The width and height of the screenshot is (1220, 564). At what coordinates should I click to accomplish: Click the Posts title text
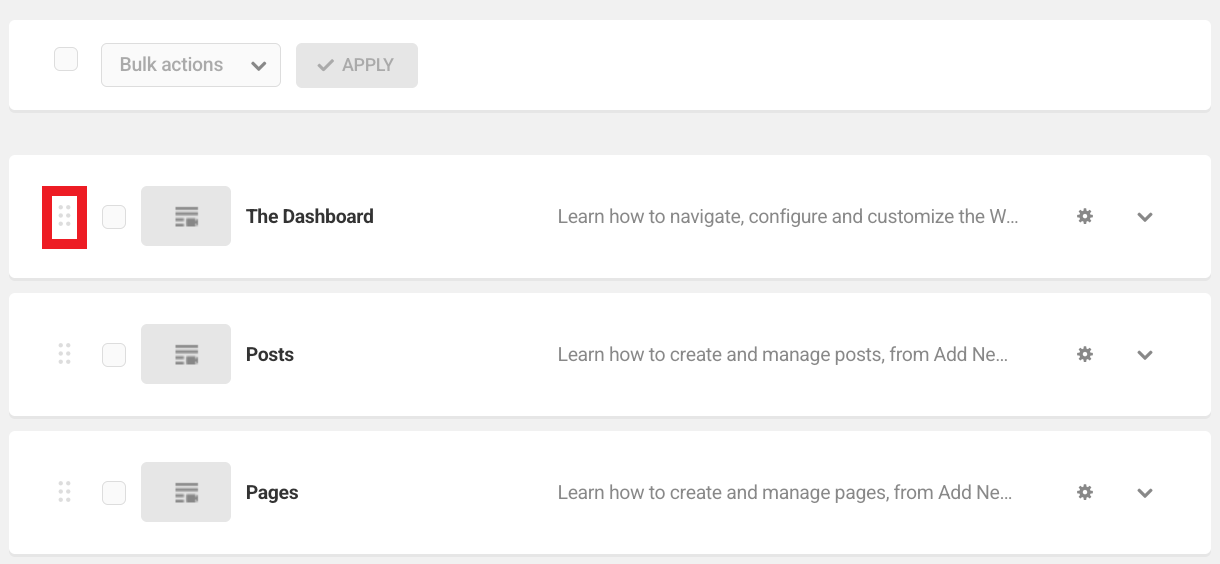click(x=270, y=354)
